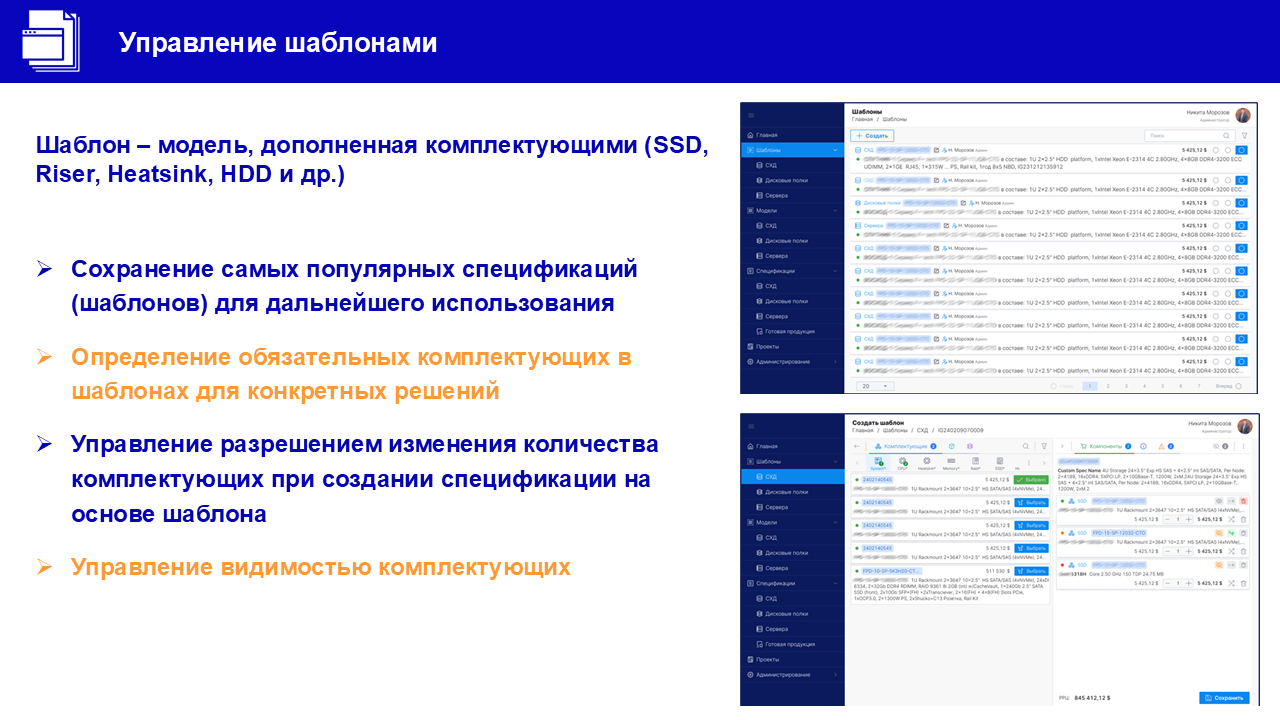Select System category icon

[x=878, y=463]
